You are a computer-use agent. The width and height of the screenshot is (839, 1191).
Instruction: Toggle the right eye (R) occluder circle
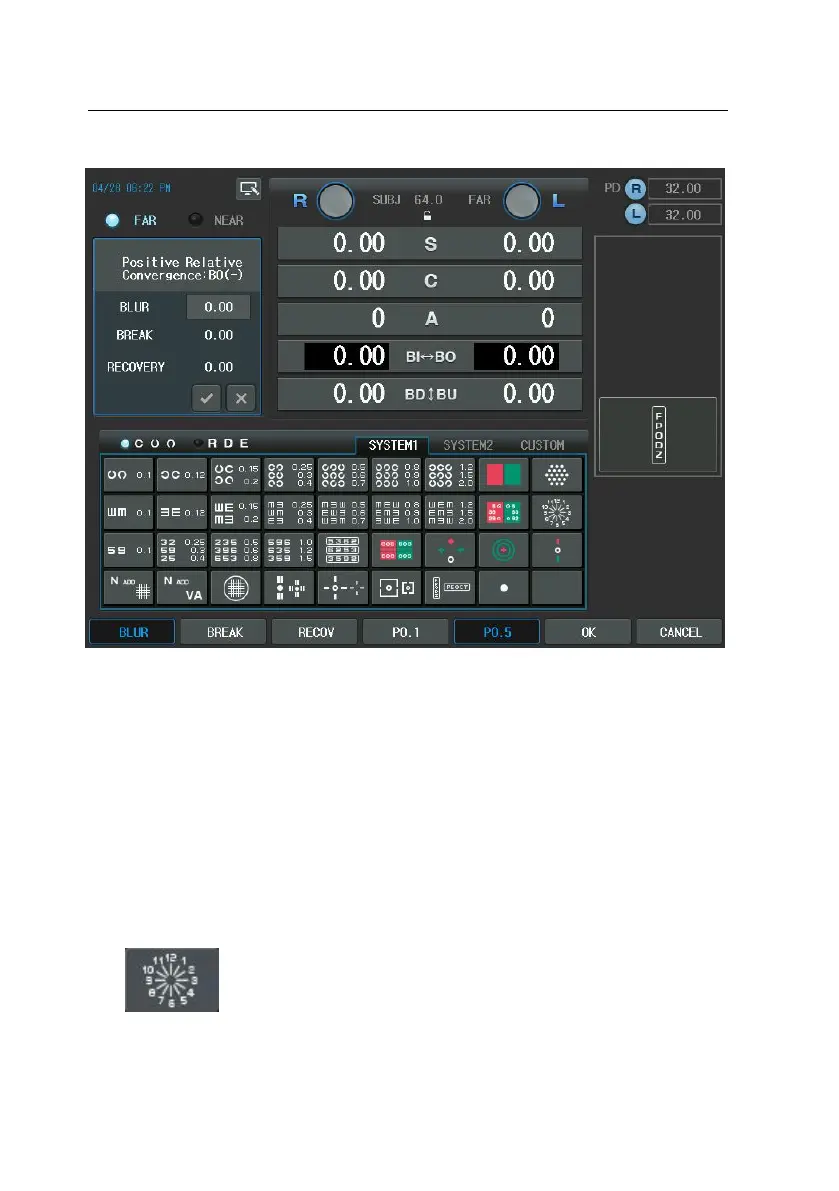pos(335,201)
